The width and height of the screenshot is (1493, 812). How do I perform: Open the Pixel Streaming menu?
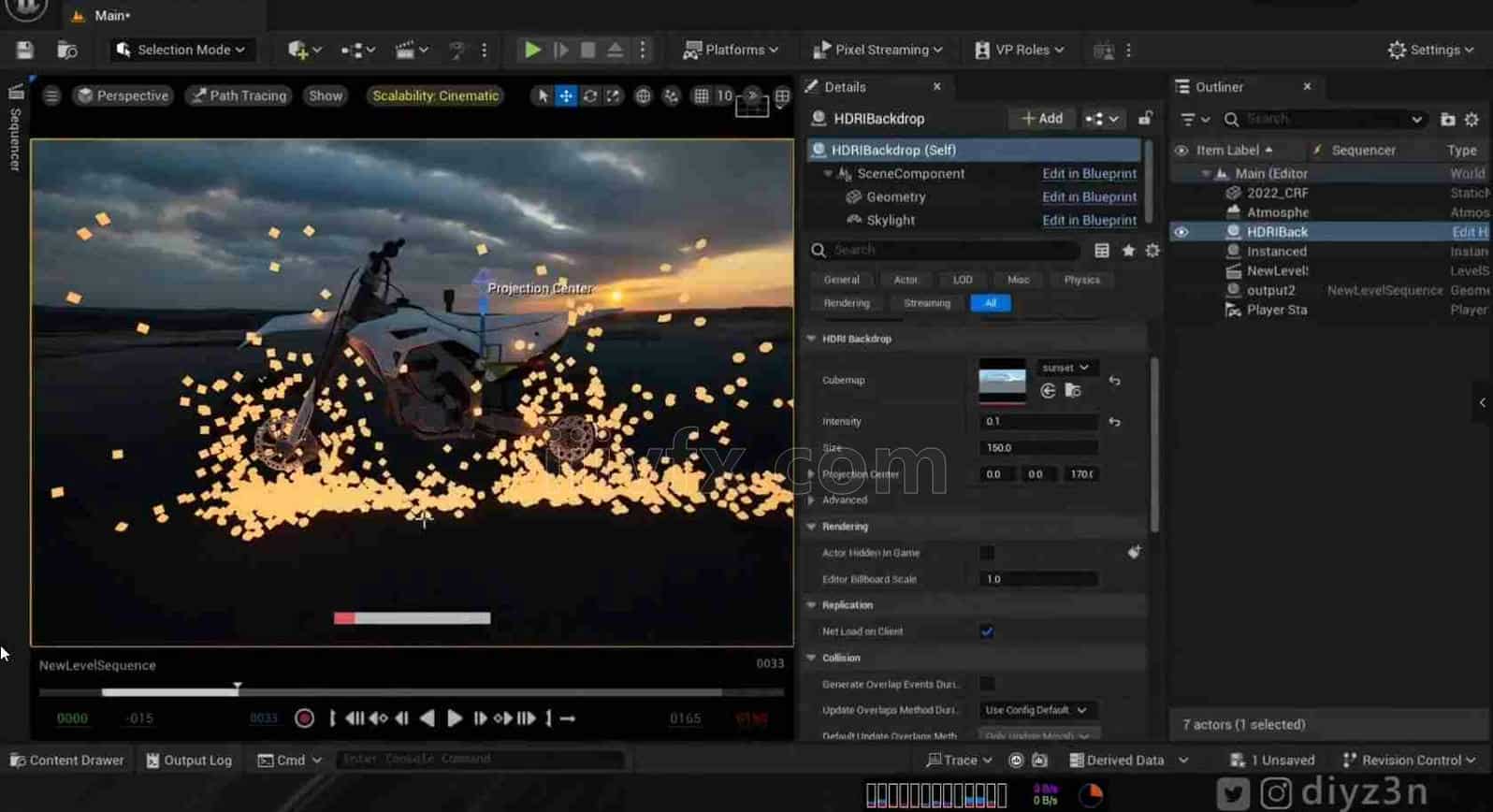[877, 50]
